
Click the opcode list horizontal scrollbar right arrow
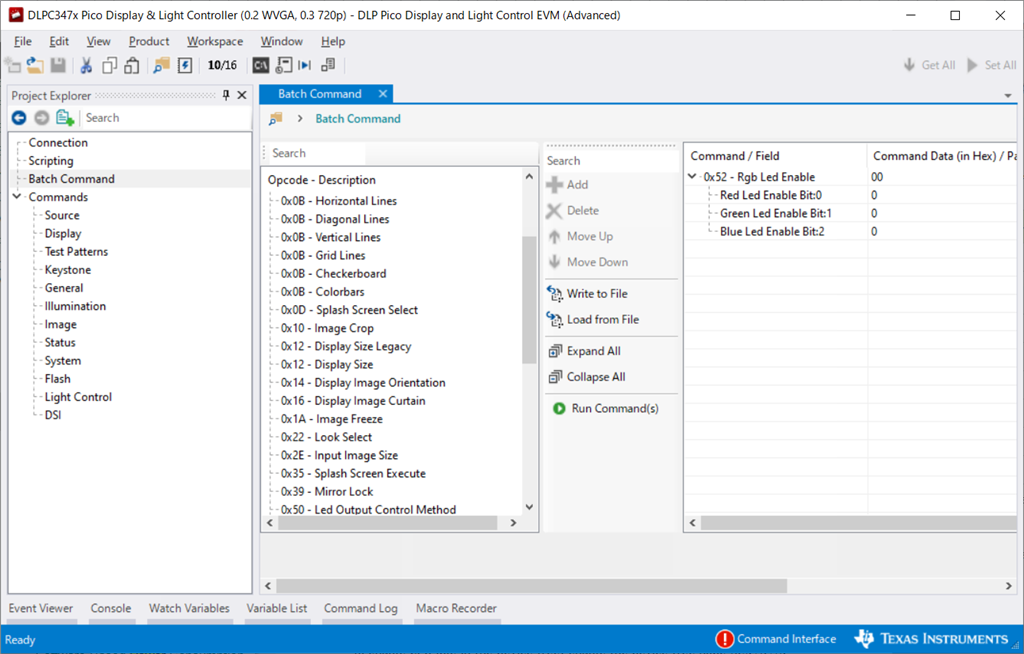coord(513,523)
